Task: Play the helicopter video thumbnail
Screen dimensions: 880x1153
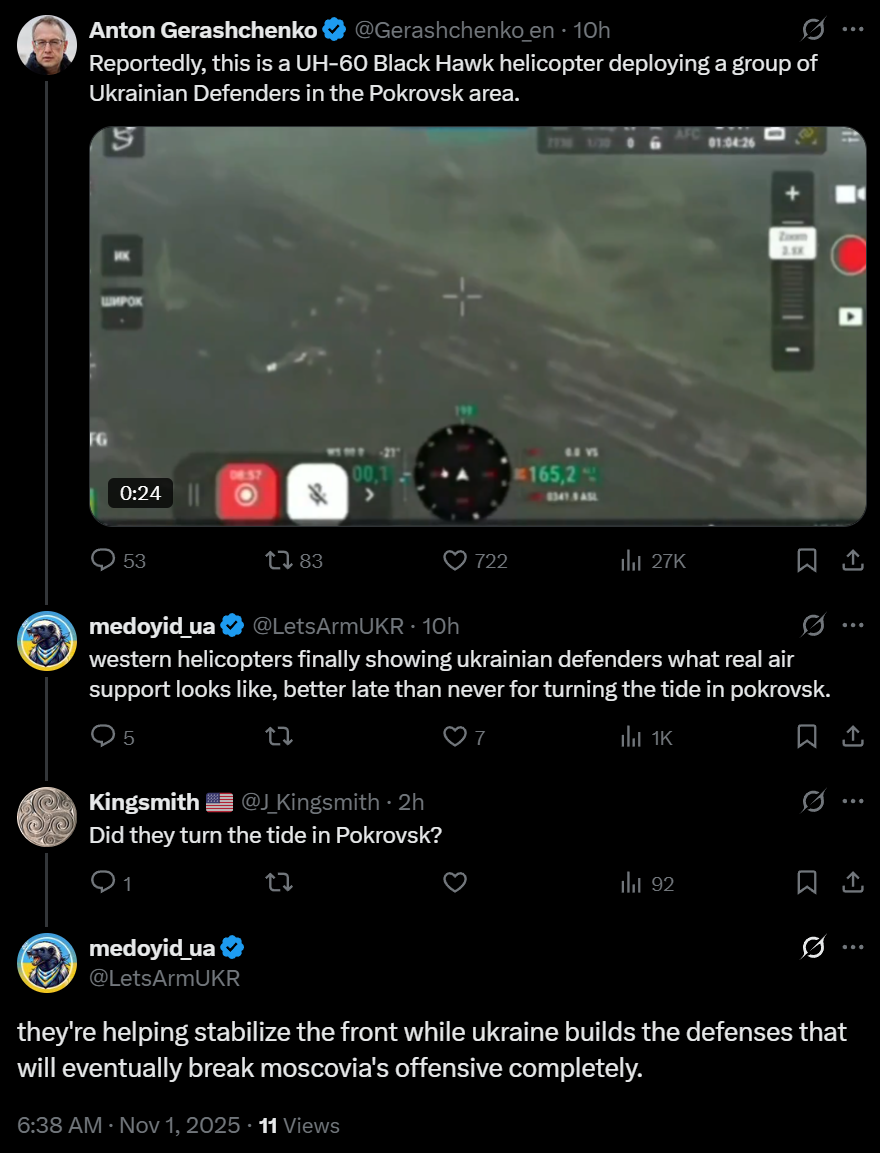Action: pyautogui.click(x=477, y=326)
